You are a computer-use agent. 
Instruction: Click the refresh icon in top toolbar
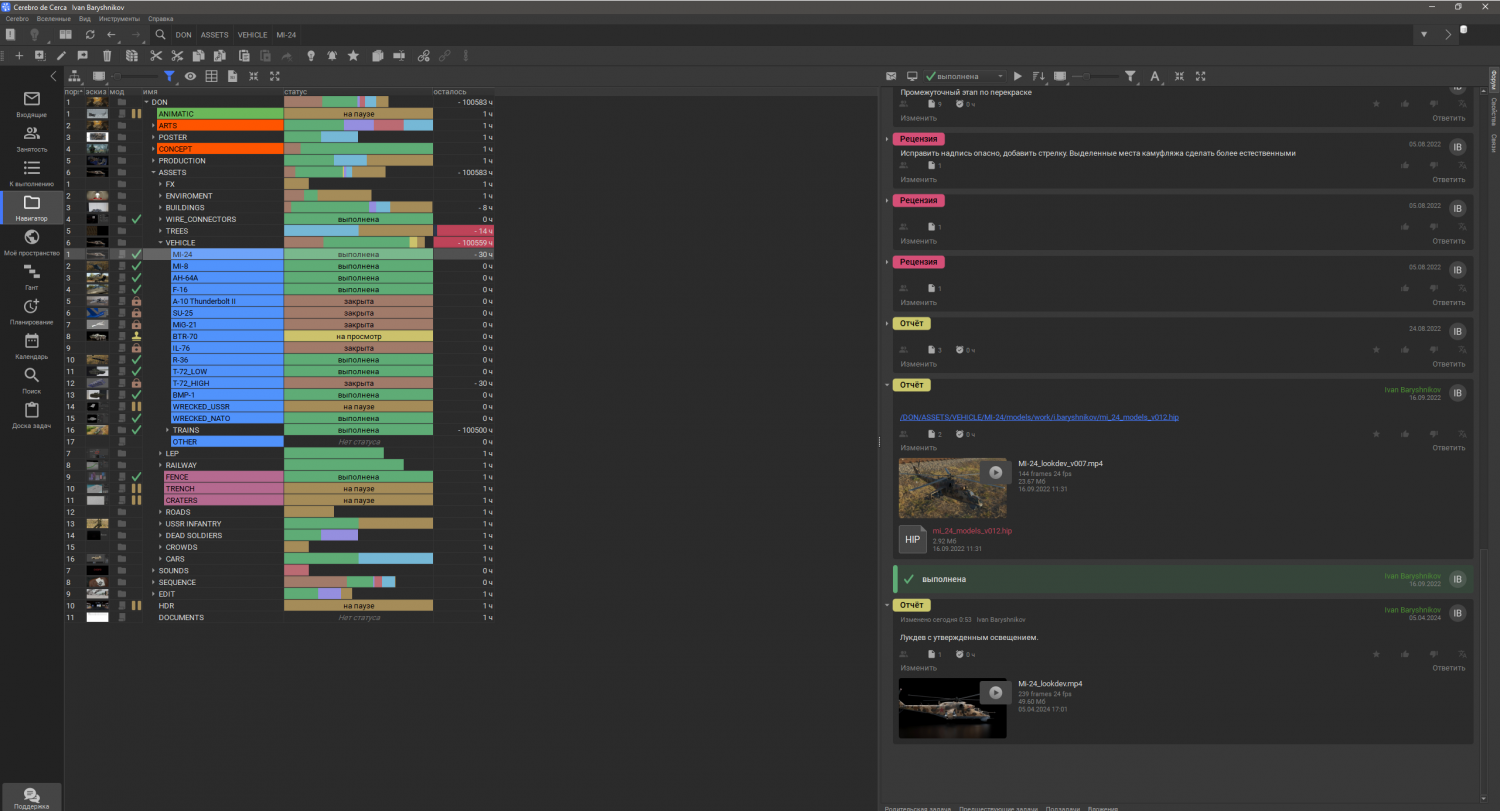[x=90, y=34]
